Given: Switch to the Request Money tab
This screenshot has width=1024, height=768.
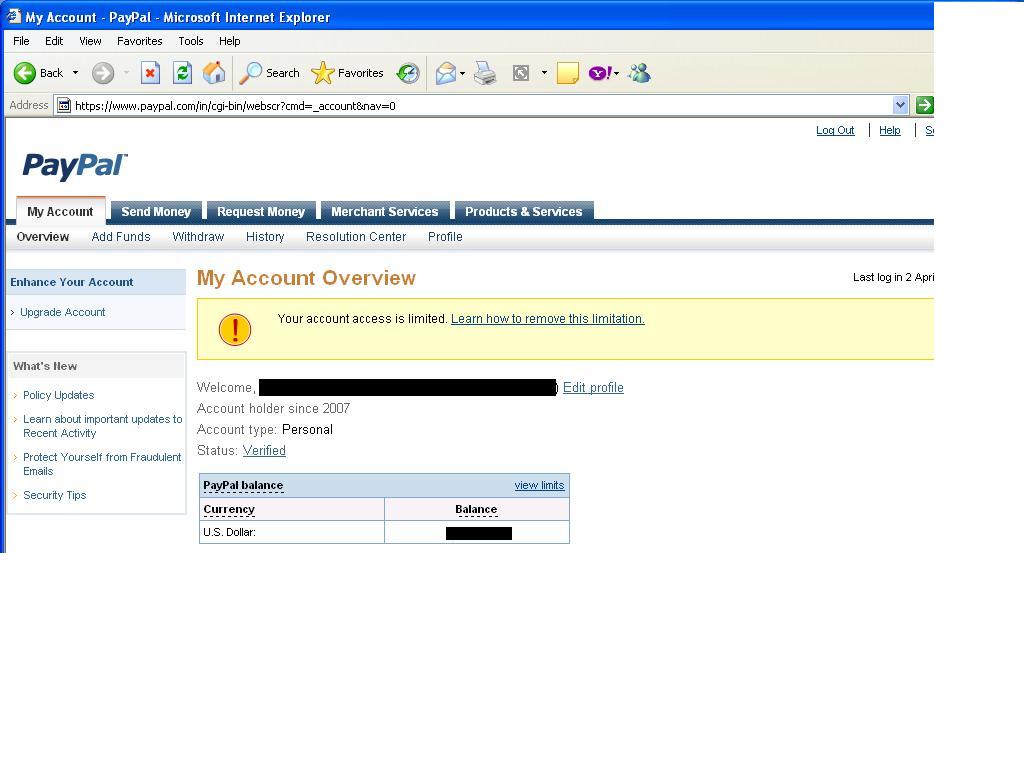Looking at the screenshot, I should click(261, 211).
